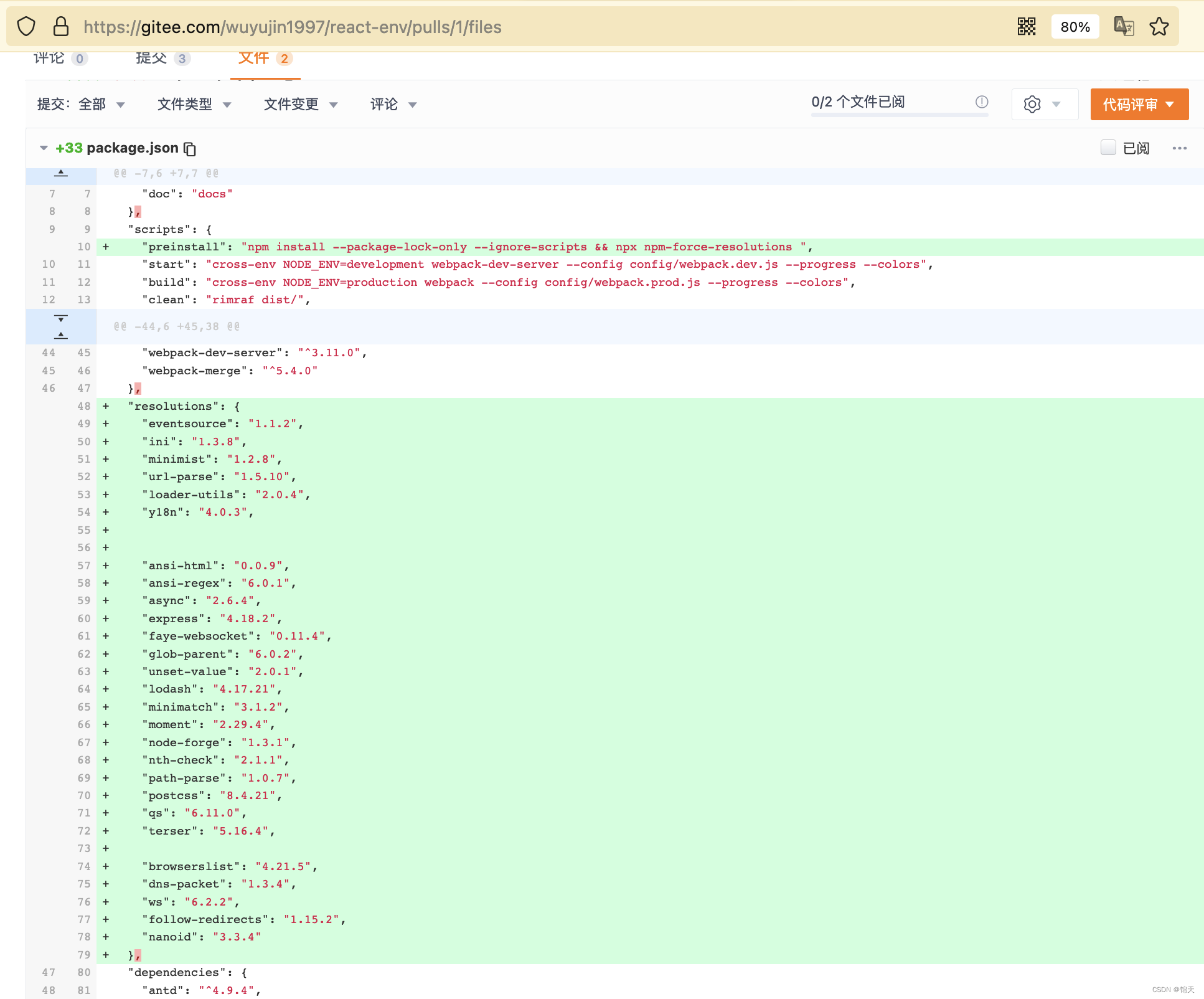Click the 代码评审 orange button
The image size is (1204, 999).
[1139, 104]
